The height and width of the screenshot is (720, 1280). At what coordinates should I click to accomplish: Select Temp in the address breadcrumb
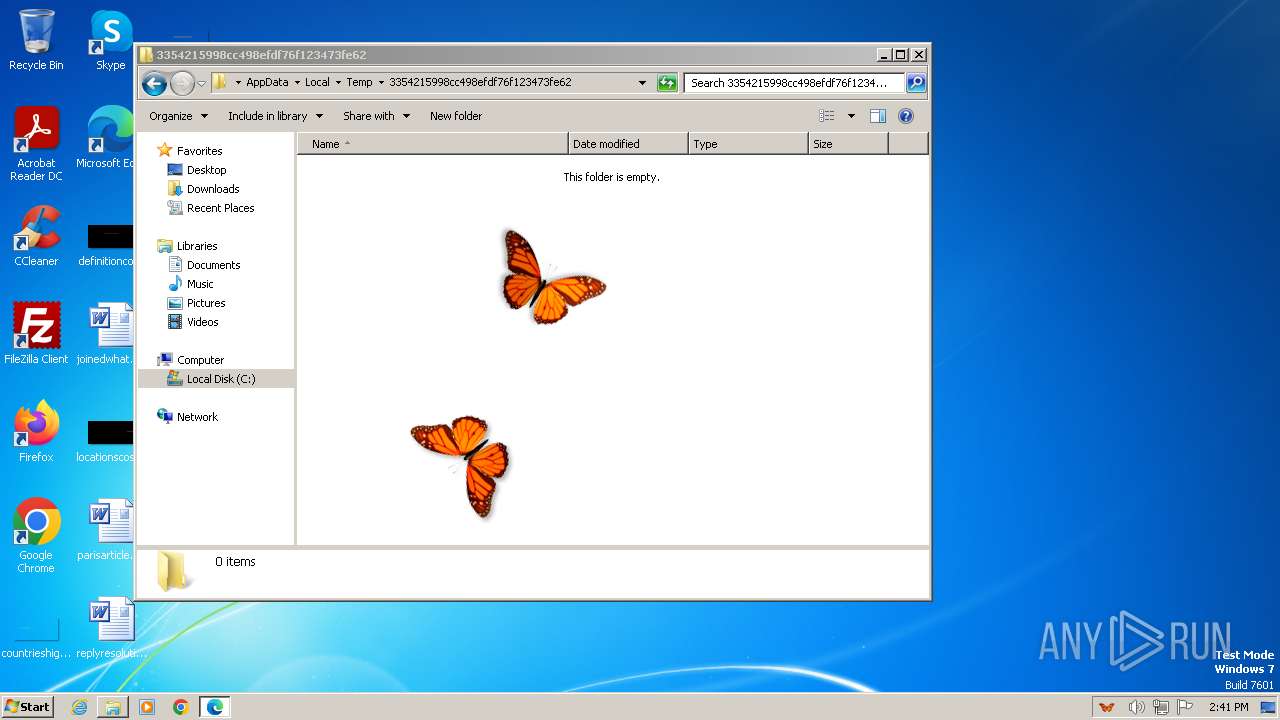(359, 83)
